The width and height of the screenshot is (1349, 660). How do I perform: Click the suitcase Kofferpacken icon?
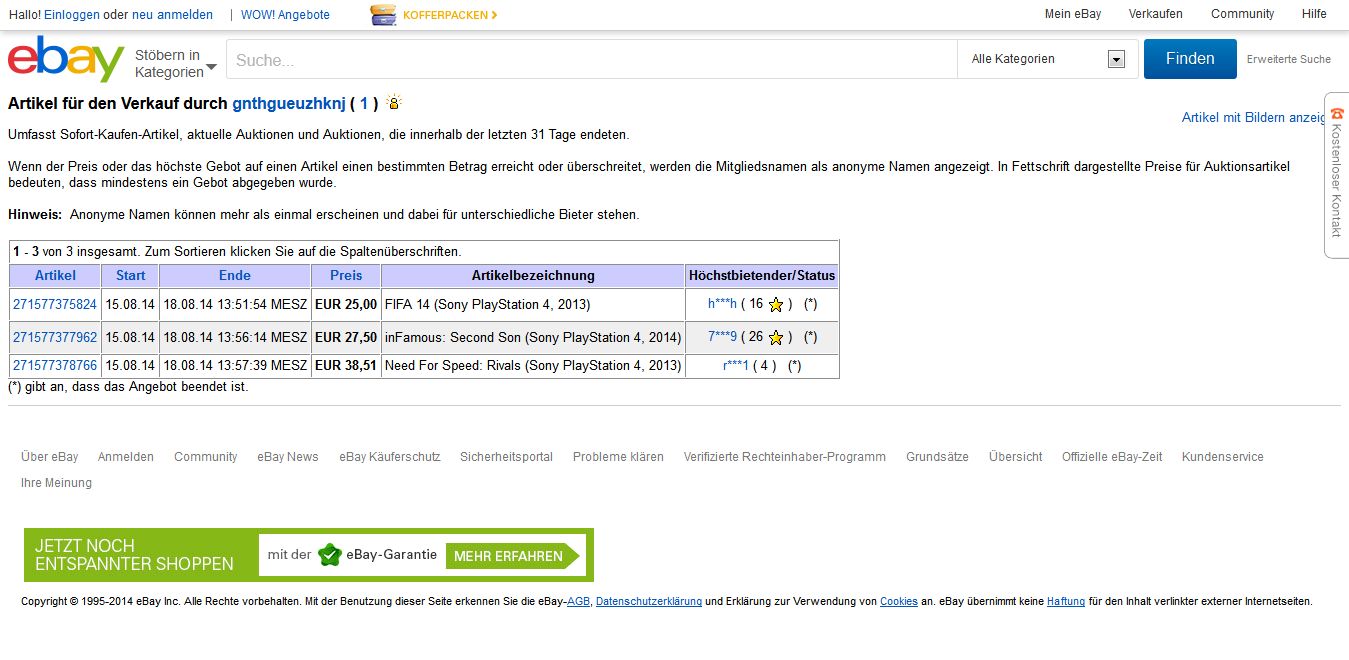tap(383, 15)
